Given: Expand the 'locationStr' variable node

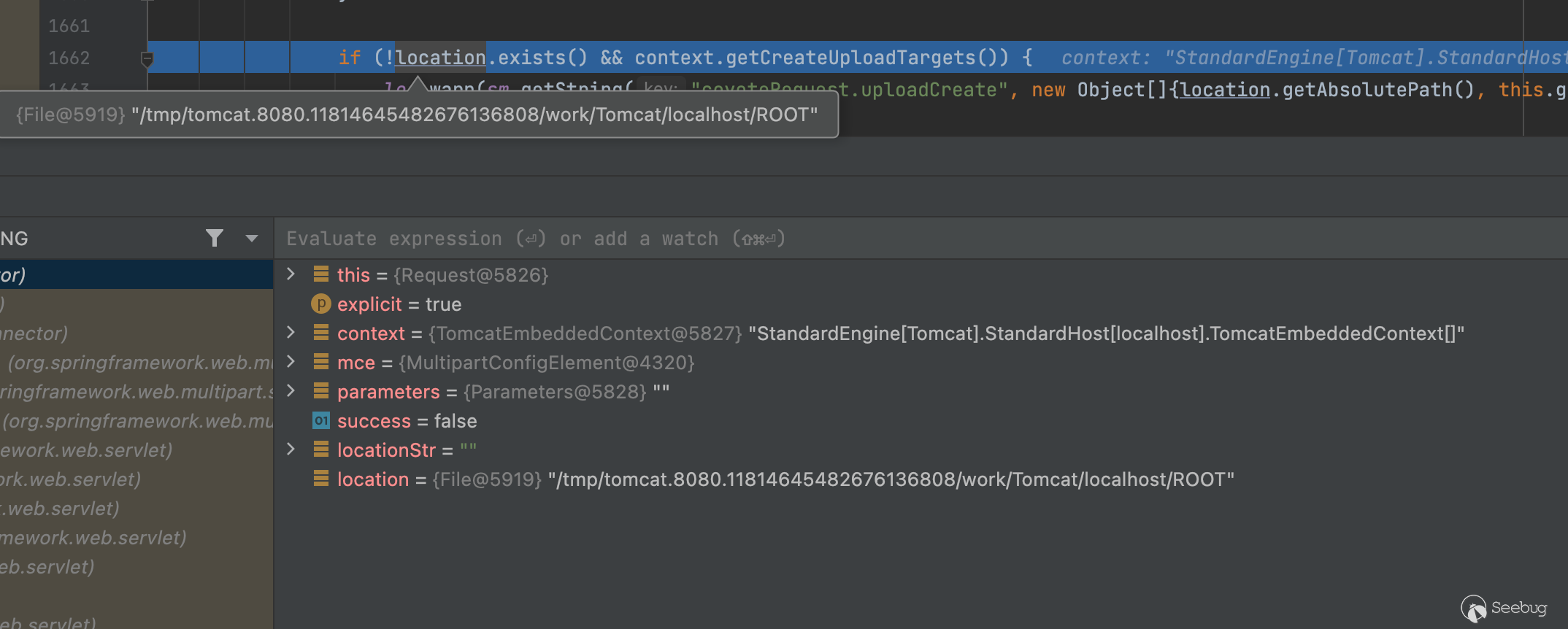Looking at the screenshot, I should pyautogui.click(x=291, y=449).
